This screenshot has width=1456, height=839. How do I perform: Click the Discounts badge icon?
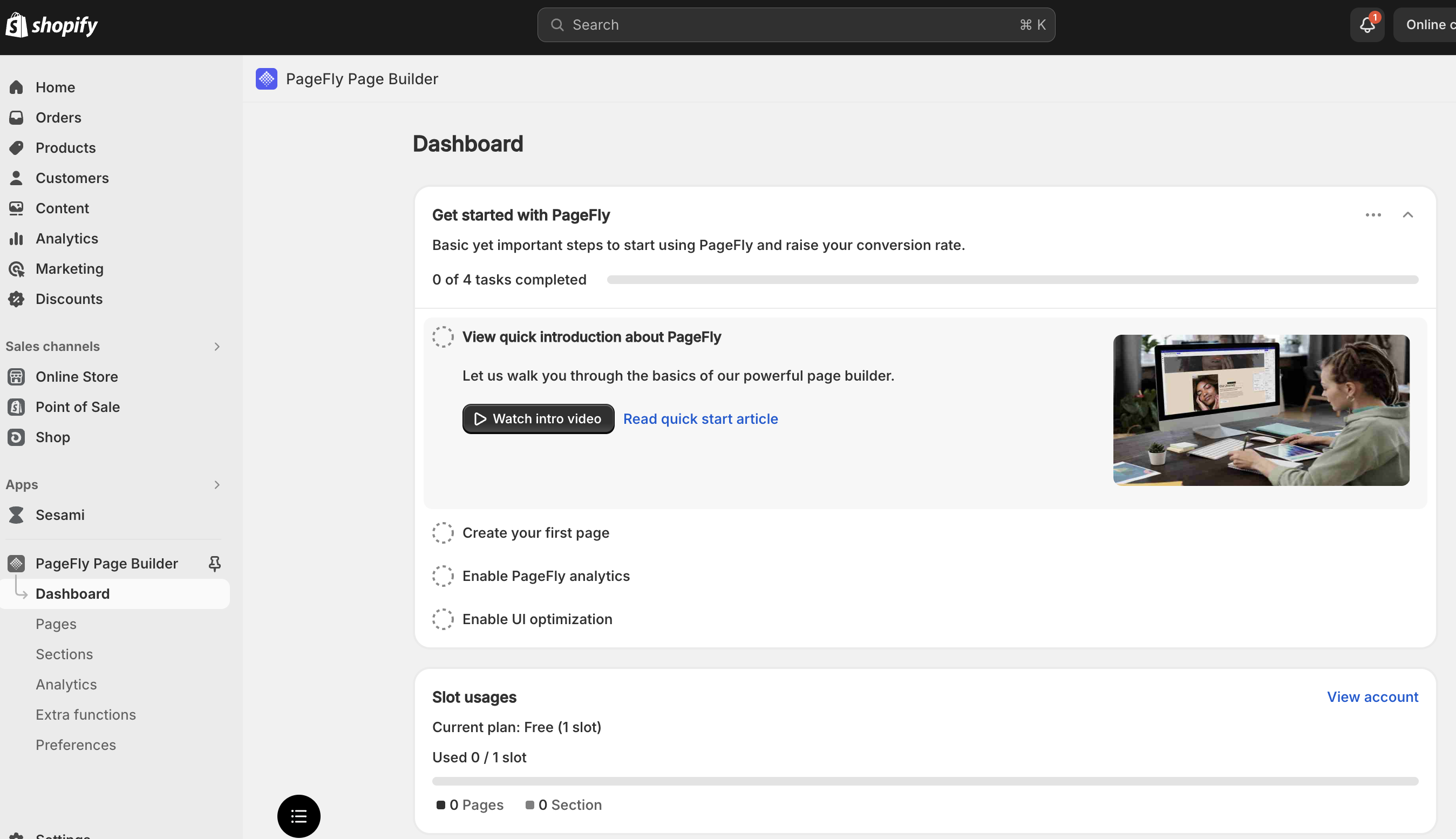click(16, 299)
